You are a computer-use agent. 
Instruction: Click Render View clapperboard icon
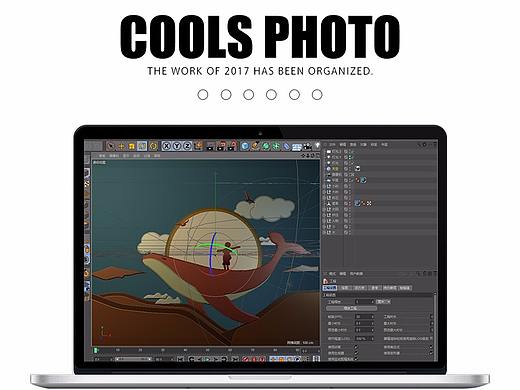click(x=211, y=146)
